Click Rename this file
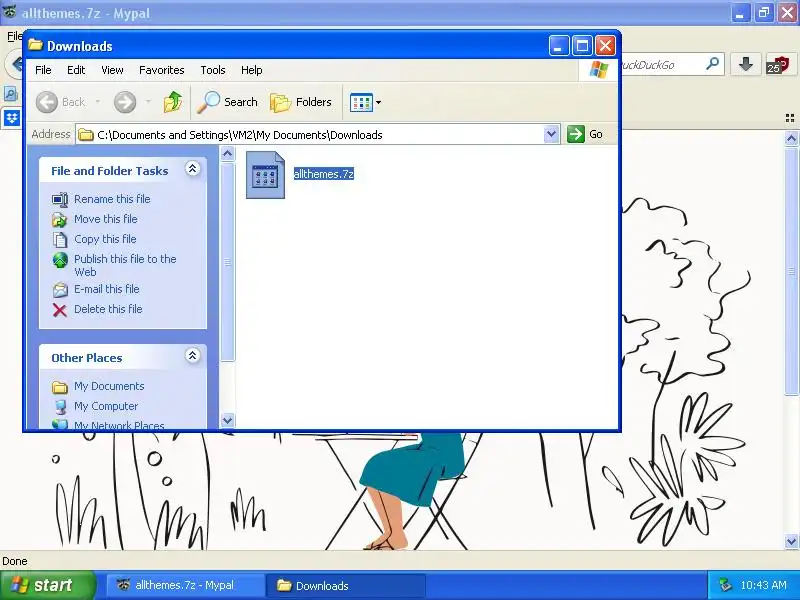 click(112, 199)
